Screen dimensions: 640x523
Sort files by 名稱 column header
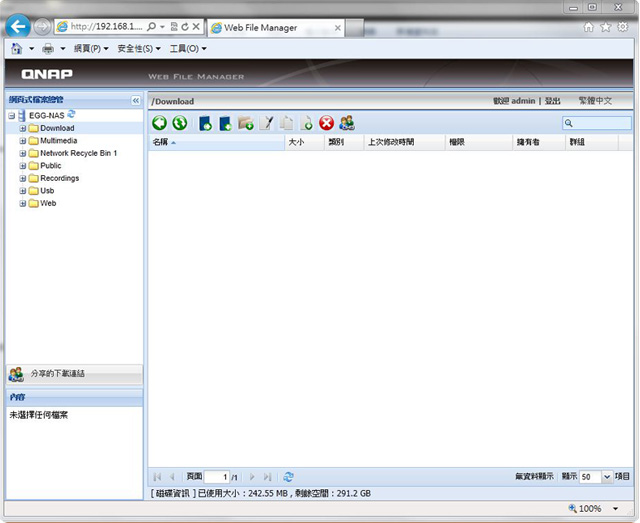click(x=160, y=143)
